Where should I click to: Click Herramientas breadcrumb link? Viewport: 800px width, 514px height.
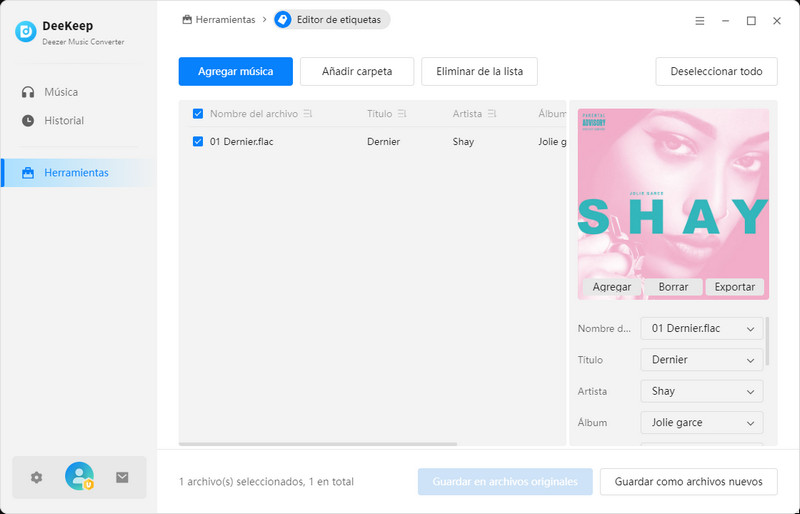[225, 19]
